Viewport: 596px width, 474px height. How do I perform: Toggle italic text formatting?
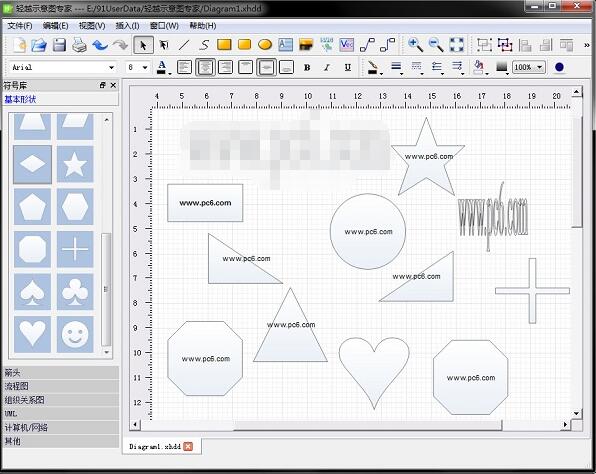click(327, 68)
